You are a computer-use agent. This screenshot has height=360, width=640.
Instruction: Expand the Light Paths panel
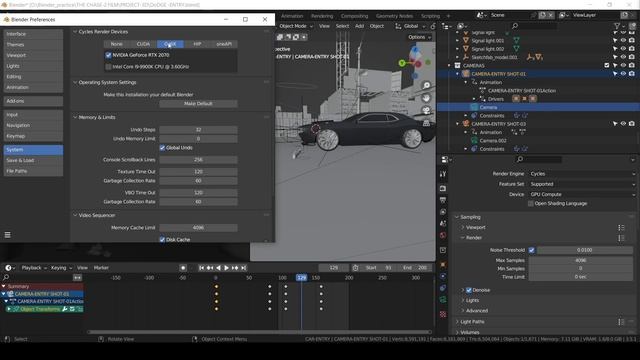click(x=457, y=322)
